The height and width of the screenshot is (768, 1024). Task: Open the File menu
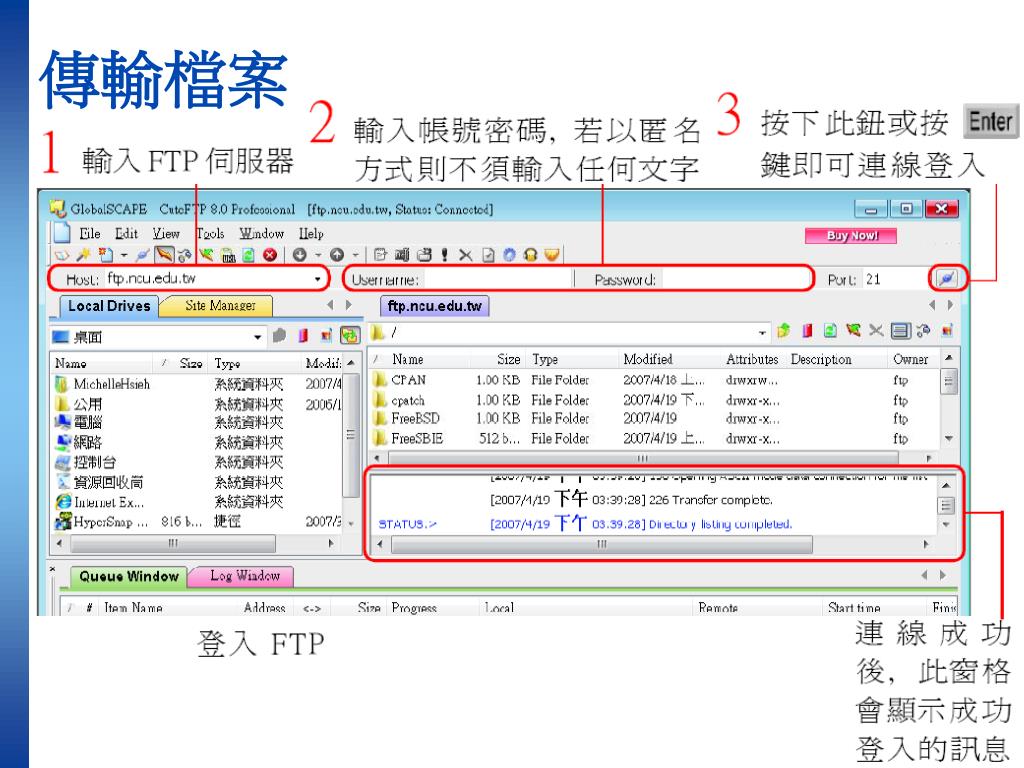89,233
